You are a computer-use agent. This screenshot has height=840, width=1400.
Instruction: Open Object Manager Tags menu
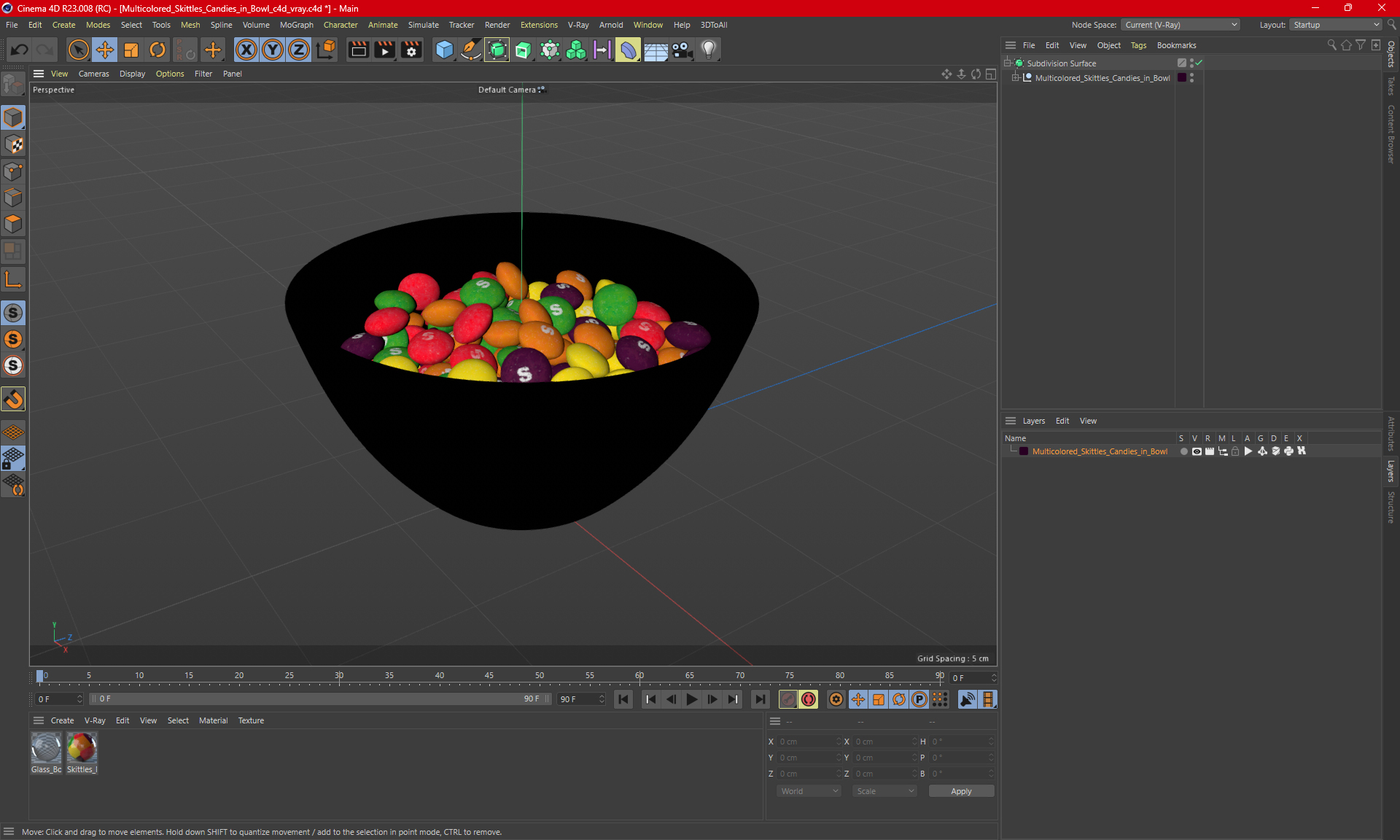1138,45
